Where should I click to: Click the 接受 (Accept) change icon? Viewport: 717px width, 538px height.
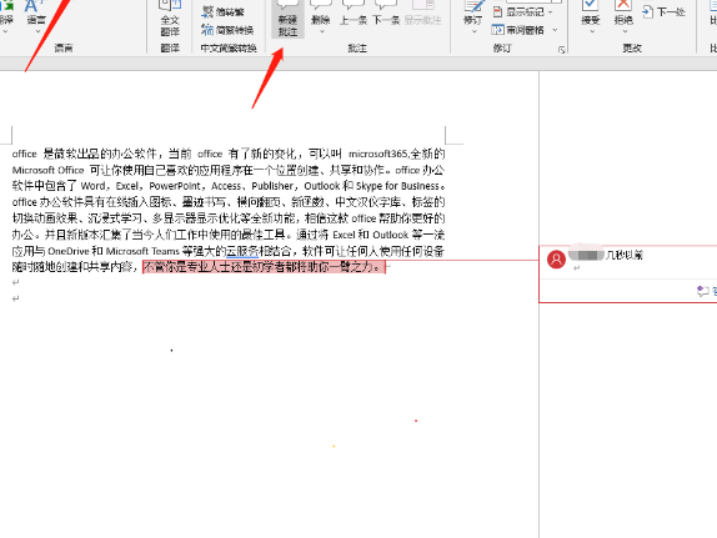tap(590, 6)
